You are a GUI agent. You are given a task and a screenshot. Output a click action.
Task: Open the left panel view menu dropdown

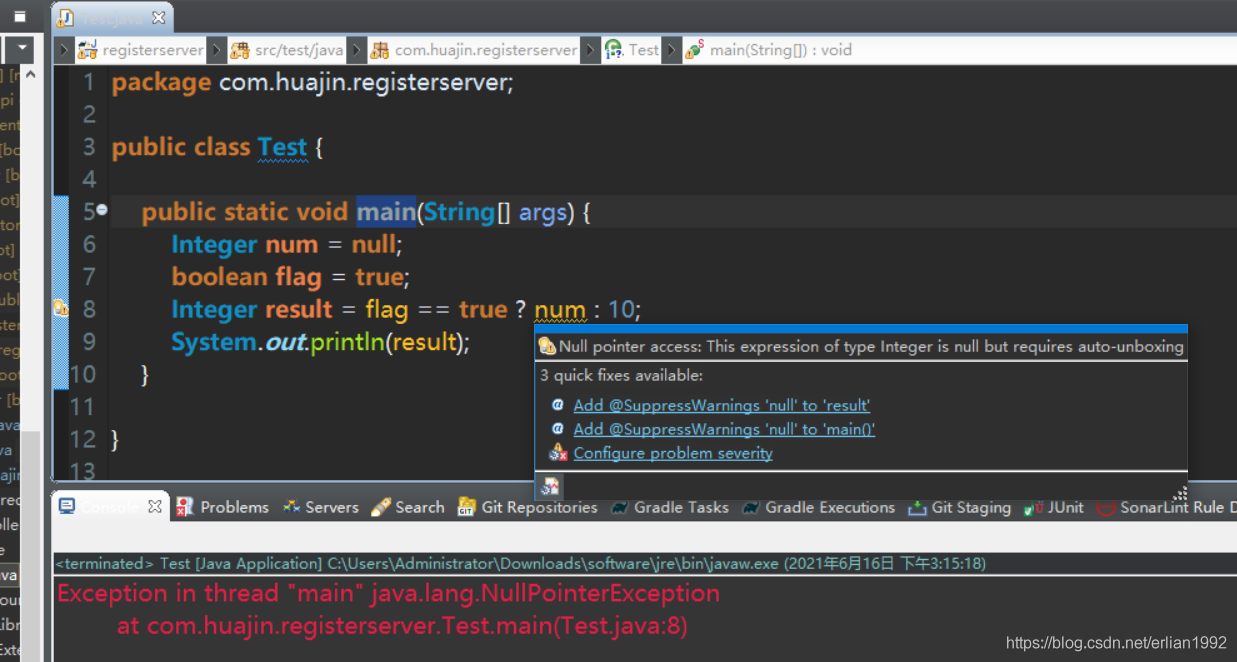(x=22, y=49)
